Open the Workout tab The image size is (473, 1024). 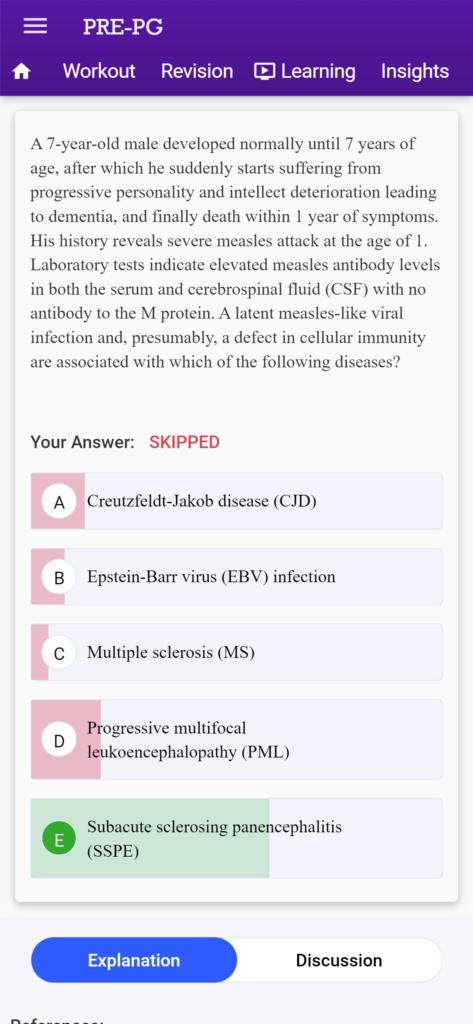point(99,71)
